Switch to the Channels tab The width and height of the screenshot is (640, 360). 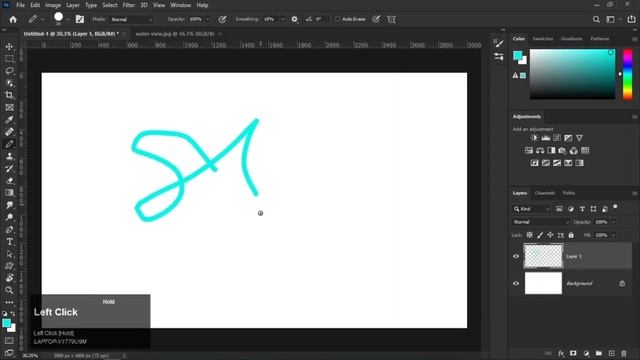pos(544,193)
